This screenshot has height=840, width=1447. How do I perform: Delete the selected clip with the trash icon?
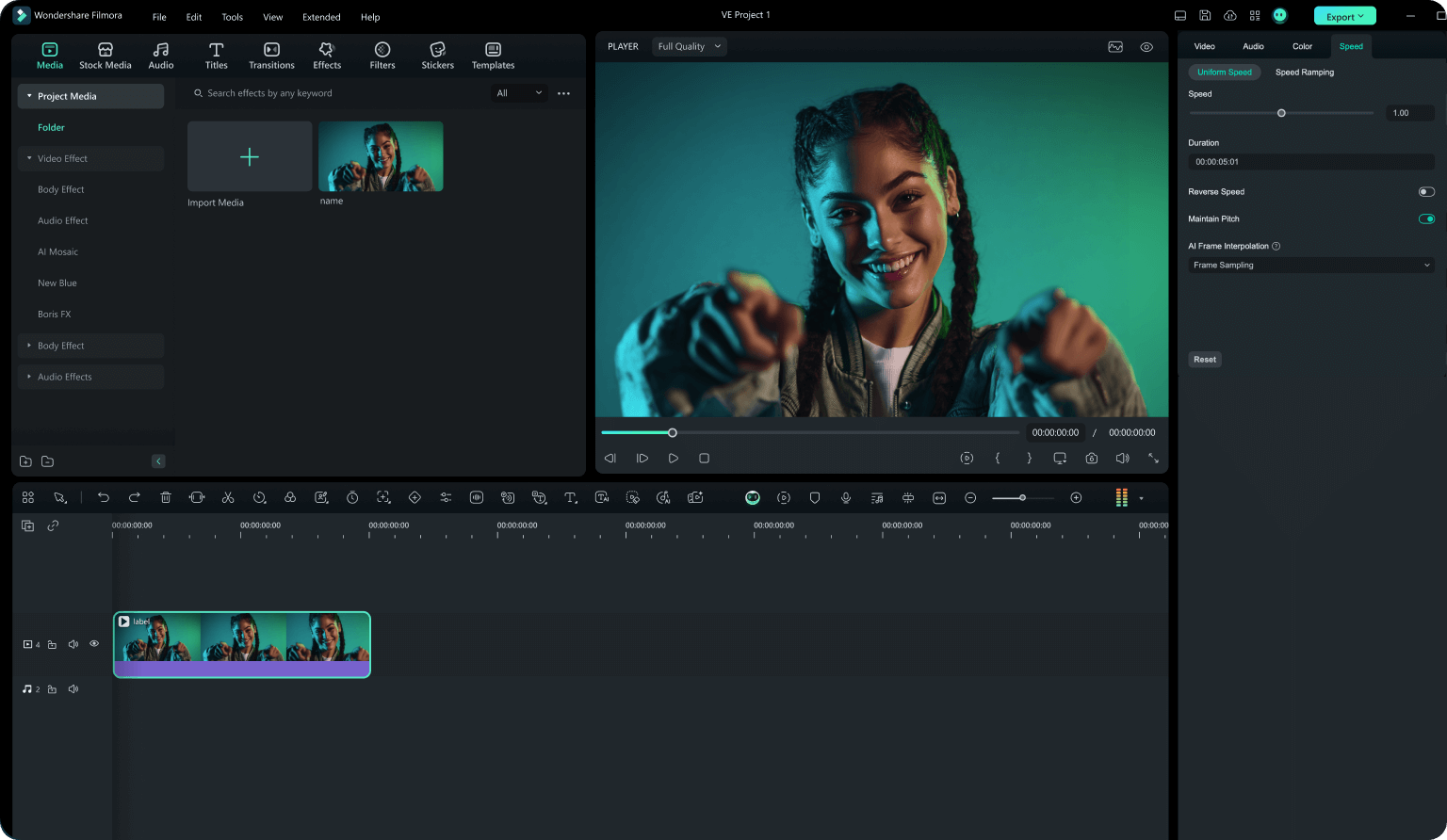(x=166, y=497)
